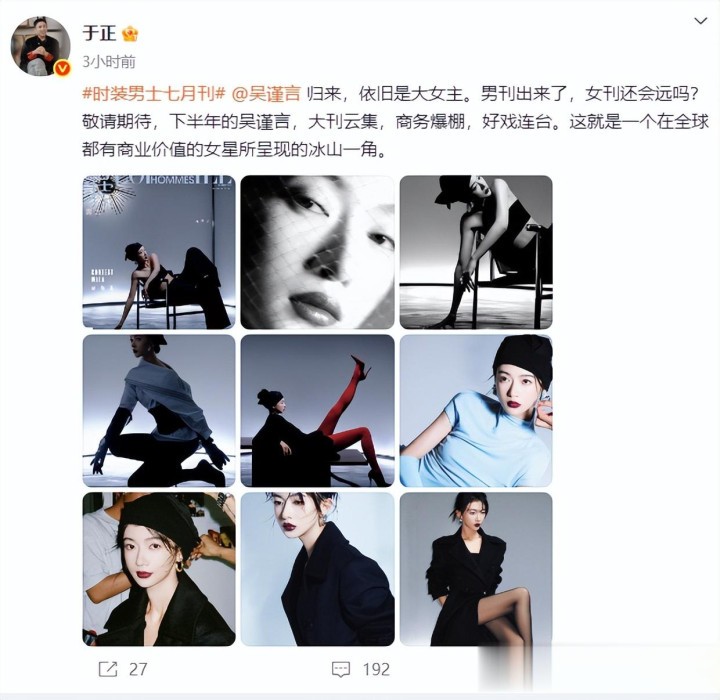Open 于正's profile avatar
The width and height of the screenshot is (720, 700).
click(40, 46)
